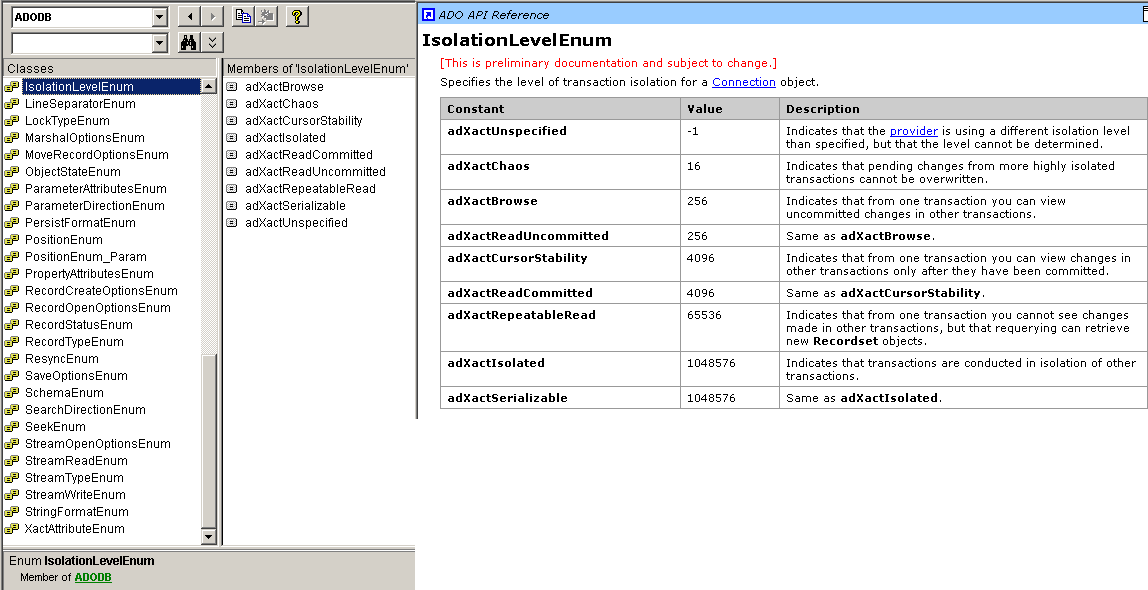The width and height of the screenshot is (1148, 590).
Task: Click the Copy to Clipboard icon
Action: click(x=243, y=17)
